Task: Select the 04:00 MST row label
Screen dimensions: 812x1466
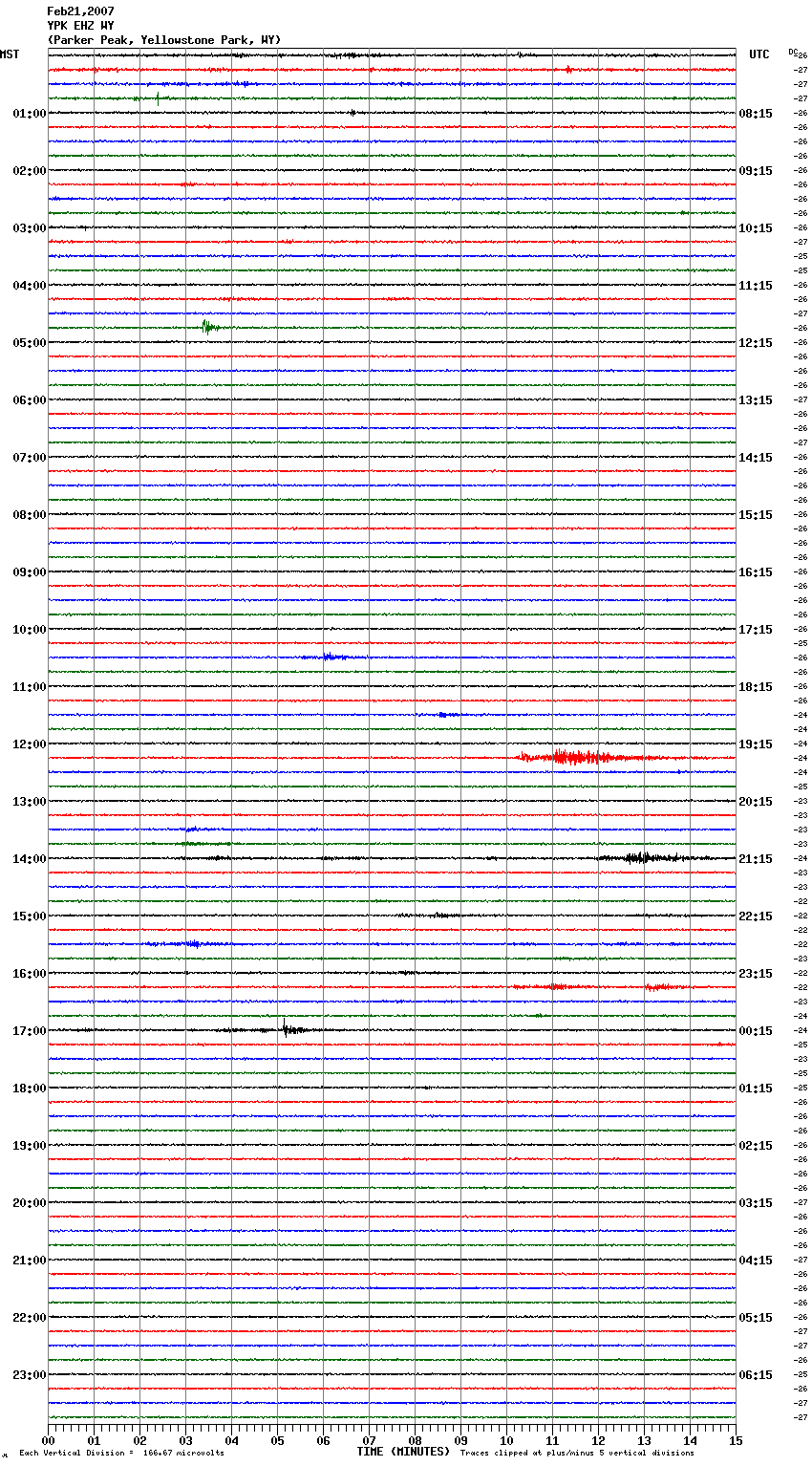Action: [29, 286]
